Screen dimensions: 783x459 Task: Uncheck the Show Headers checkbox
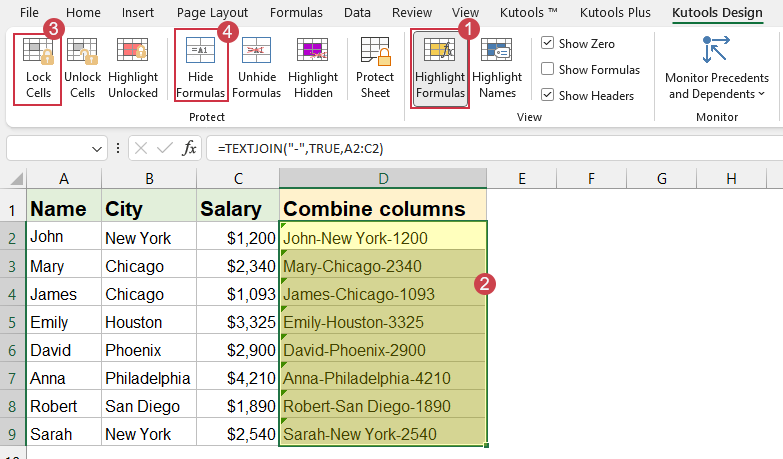coord(548,96)
